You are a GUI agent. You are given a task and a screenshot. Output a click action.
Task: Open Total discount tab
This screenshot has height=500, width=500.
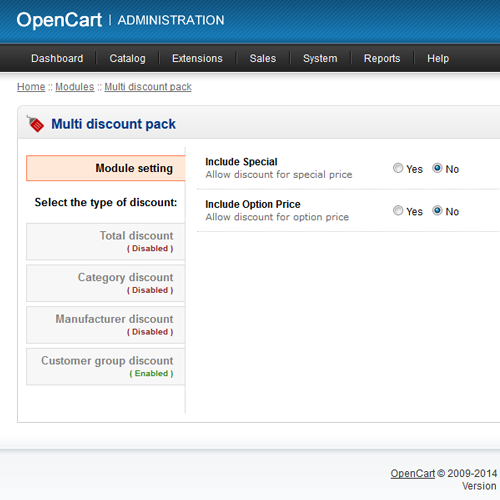[x=106, y=241]
